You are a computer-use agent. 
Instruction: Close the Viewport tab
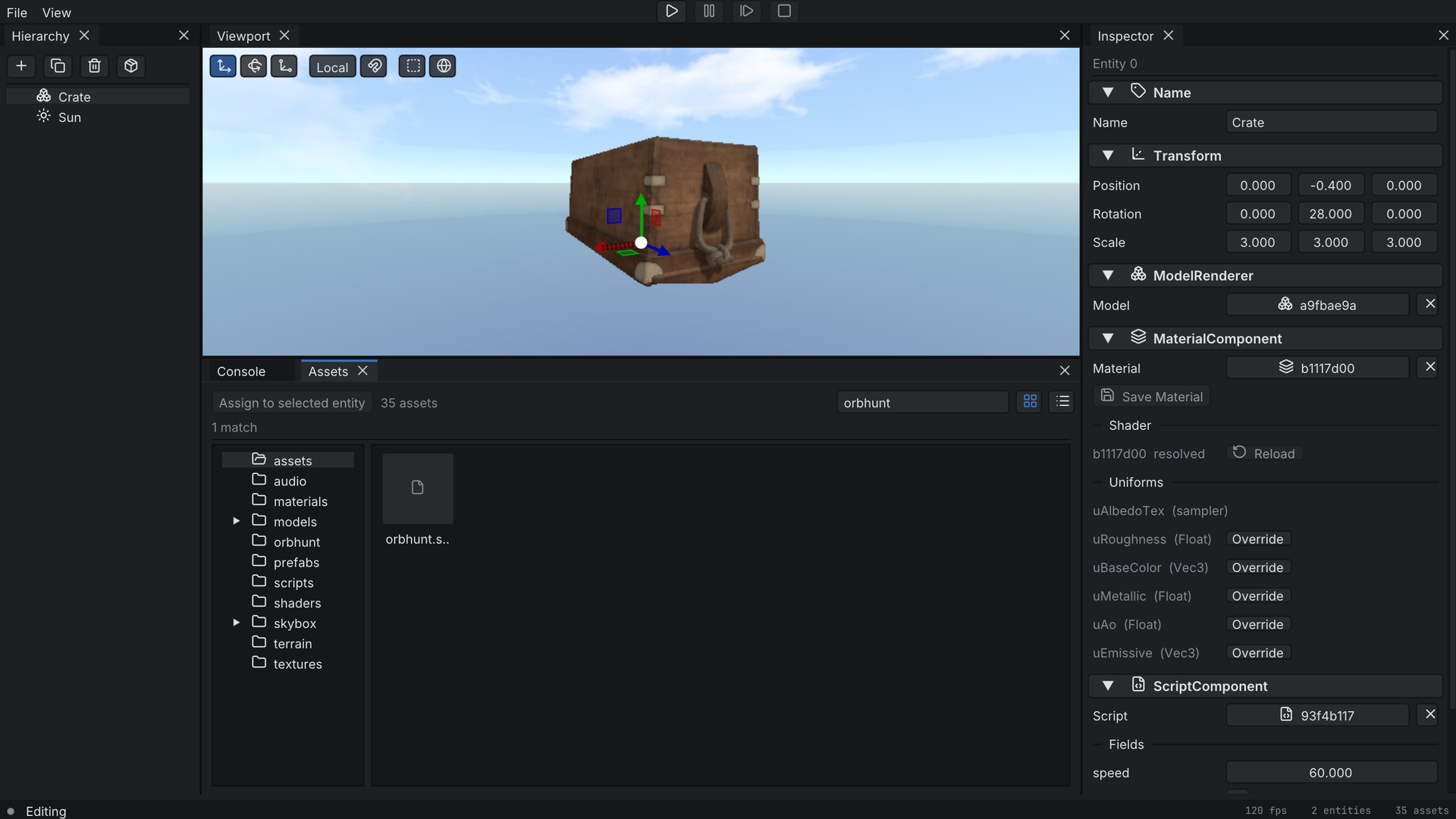point(284,36)
